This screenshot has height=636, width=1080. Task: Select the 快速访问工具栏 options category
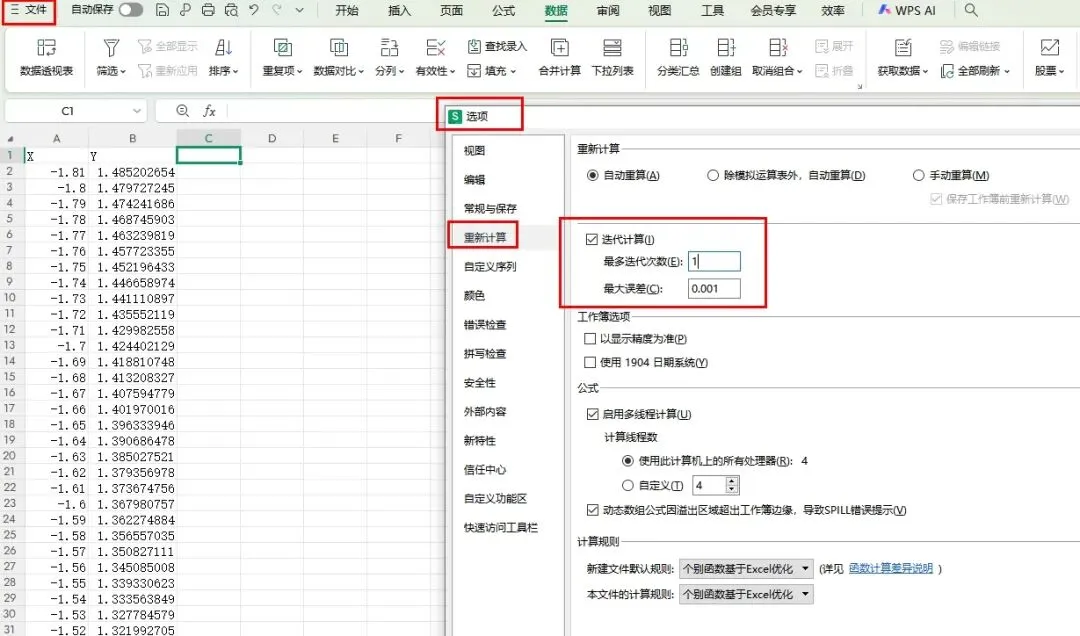click(x=500, y=527)
